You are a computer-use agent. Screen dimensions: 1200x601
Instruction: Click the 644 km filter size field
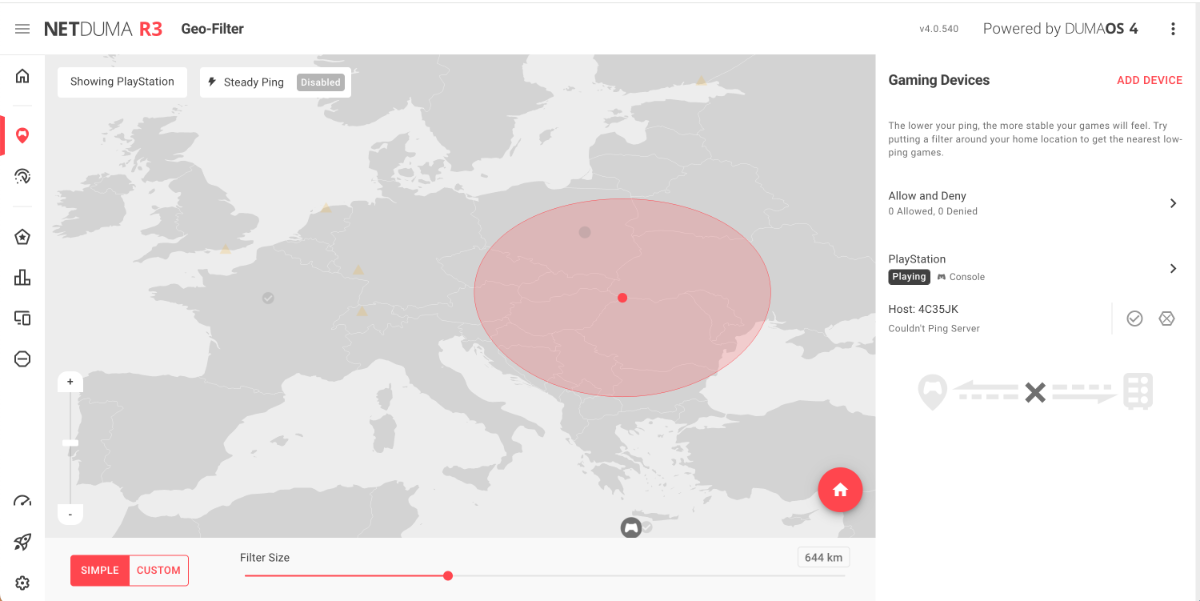tap(823, 557)
